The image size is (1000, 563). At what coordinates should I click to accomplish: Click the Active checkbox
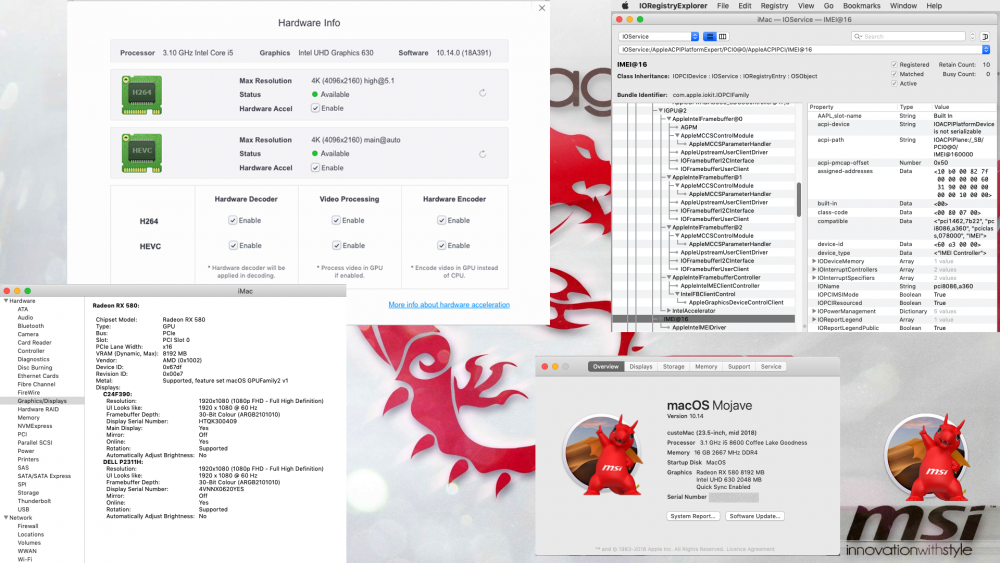click(x=894, y=84)
